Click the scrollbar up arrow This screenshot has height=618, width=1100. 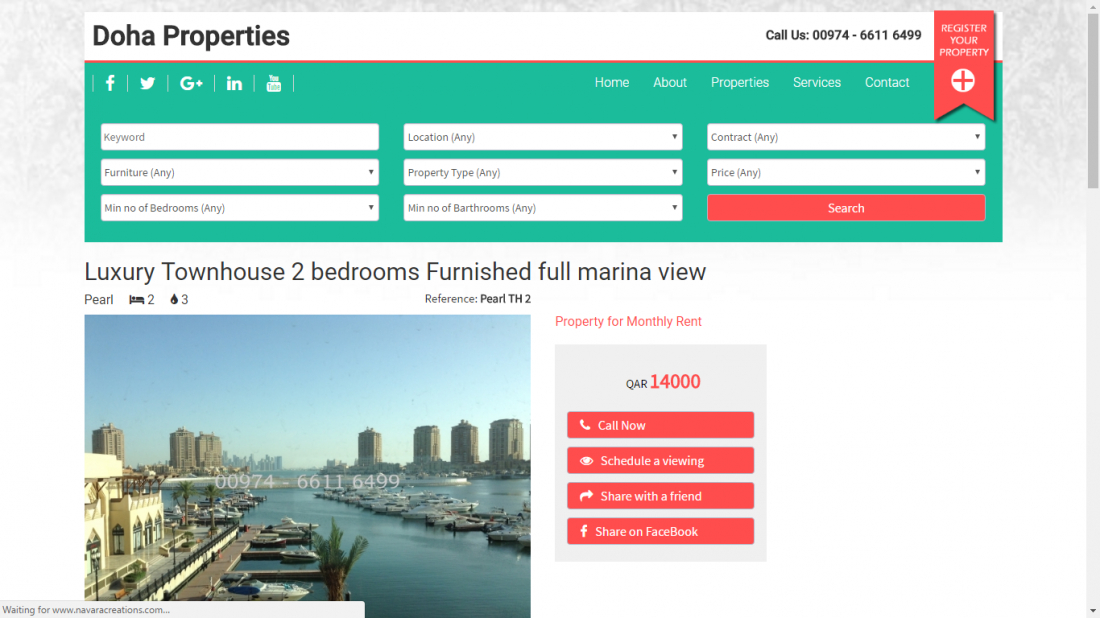click(x=1093, y=6)
